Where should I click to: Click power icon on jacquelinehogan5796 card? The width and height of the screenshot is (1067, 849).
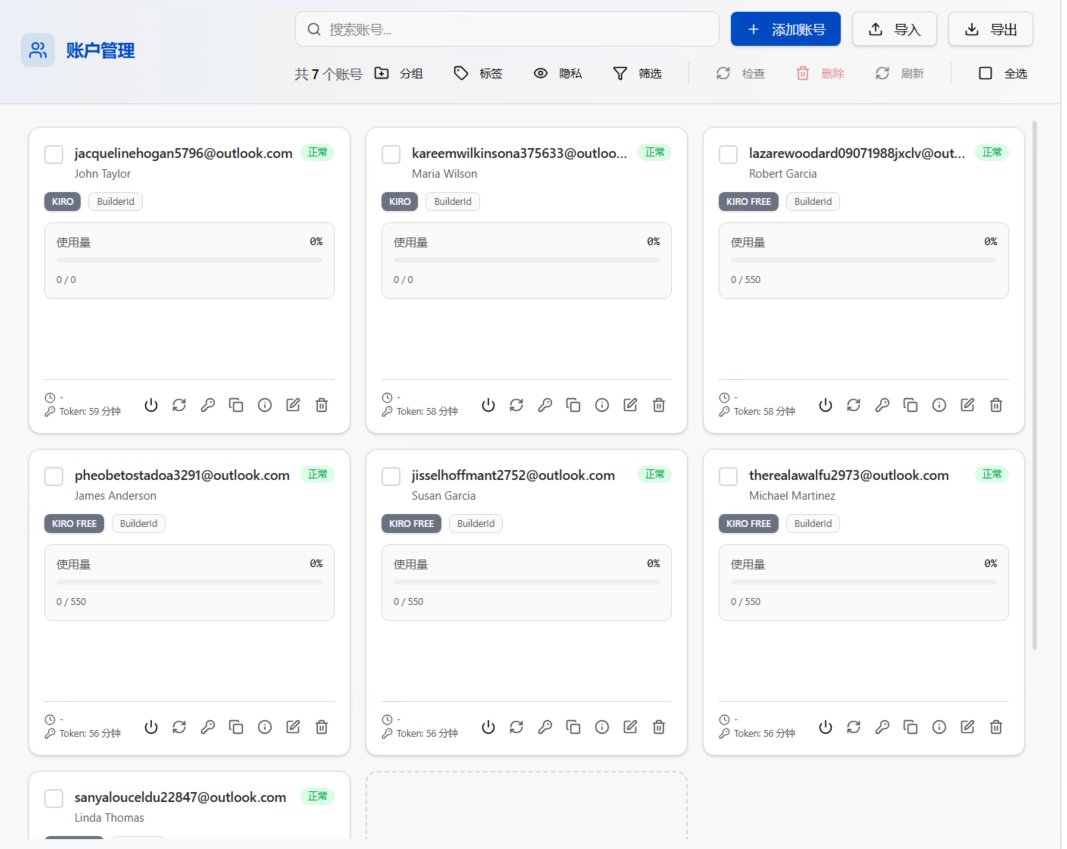coord(151,405)
